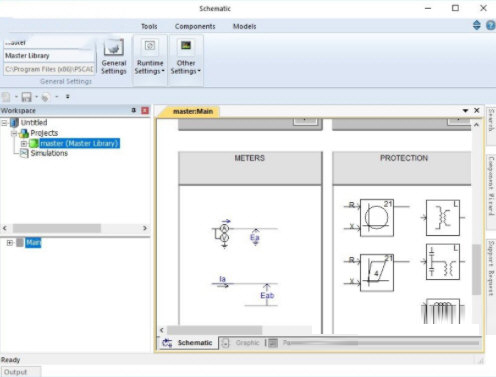
Task: Select Simulations in the workspace tree
Action: [49, 153]
